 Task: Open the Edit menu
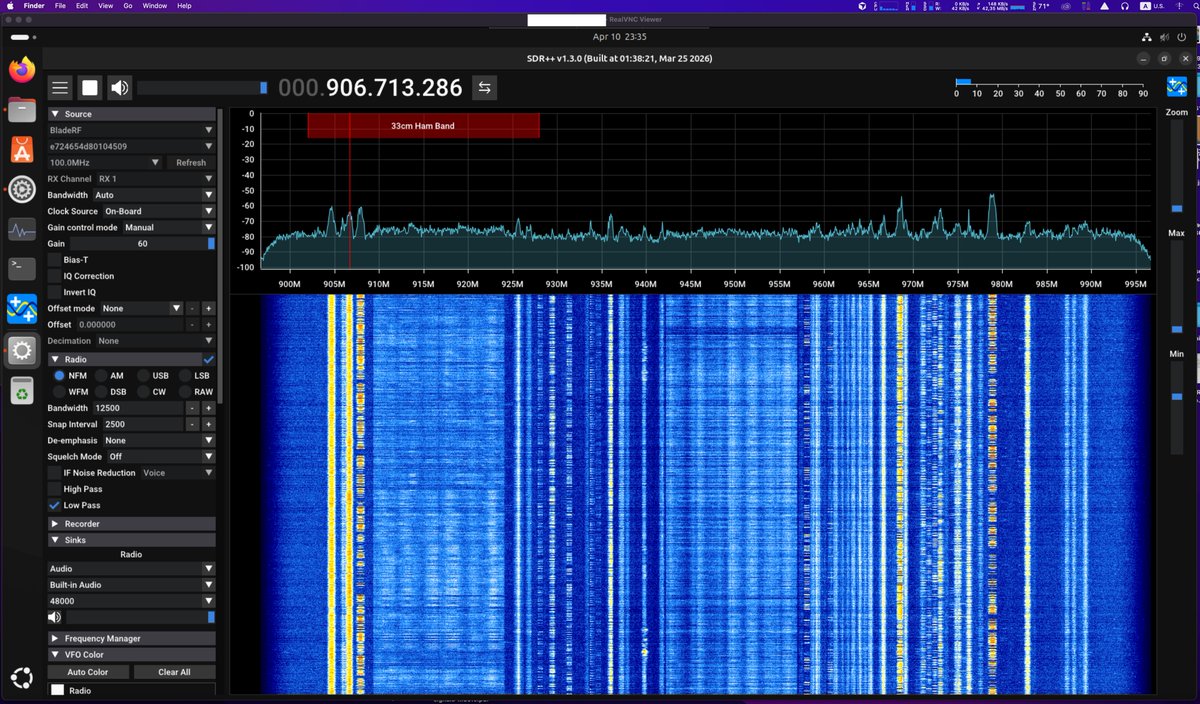[82, 6]
